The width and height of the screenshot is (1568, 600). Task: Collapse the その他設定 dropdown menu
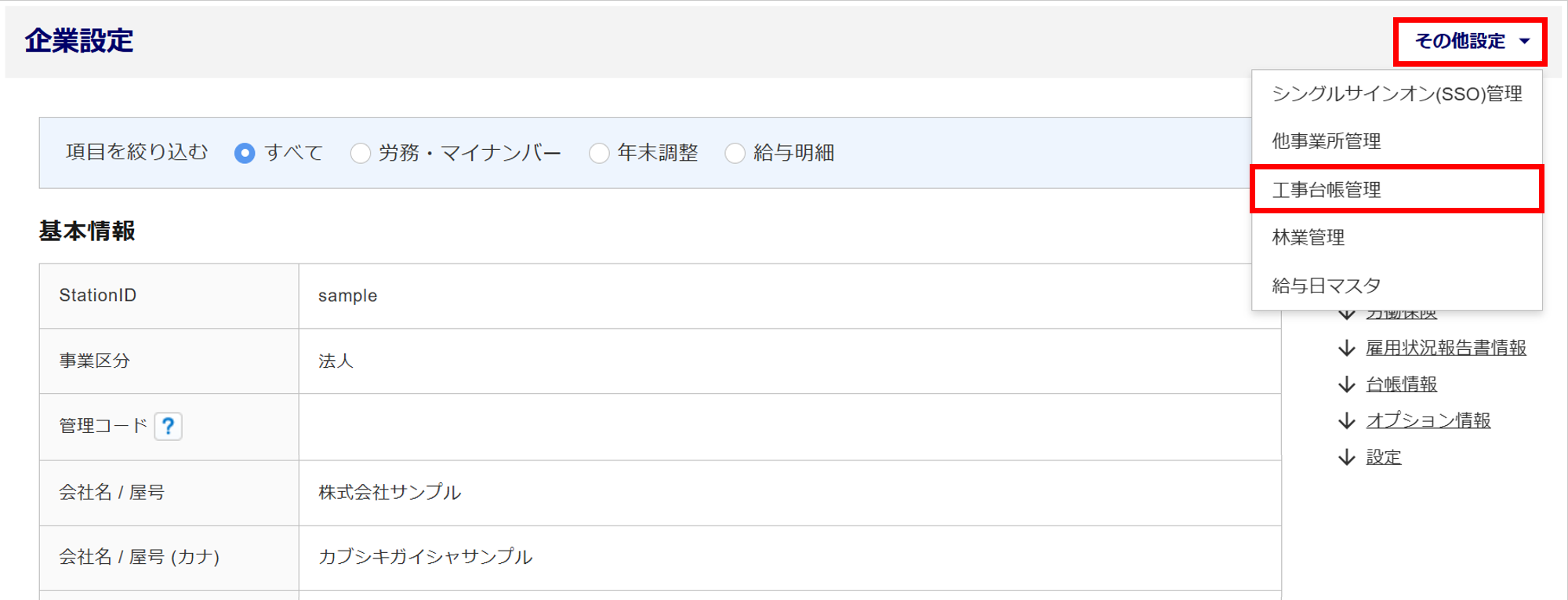[x=1470, y=41]
